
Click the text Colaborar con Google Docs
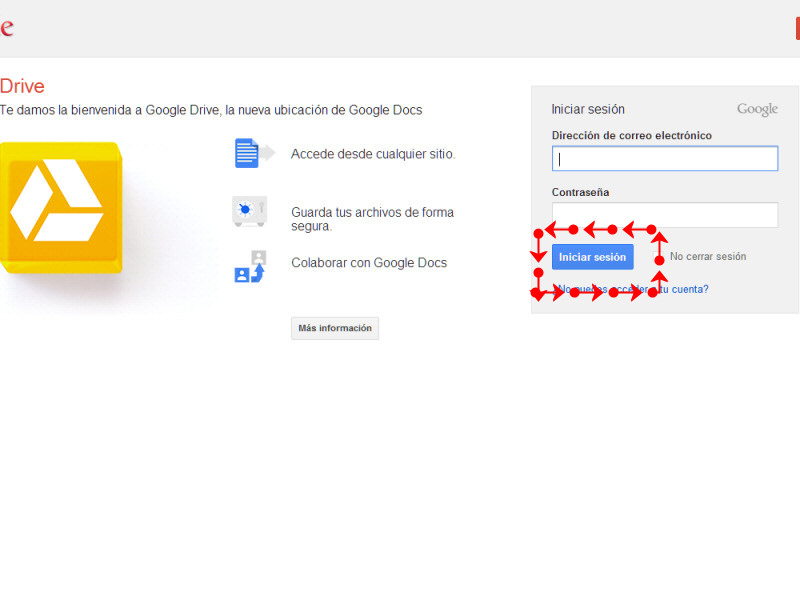369,263
